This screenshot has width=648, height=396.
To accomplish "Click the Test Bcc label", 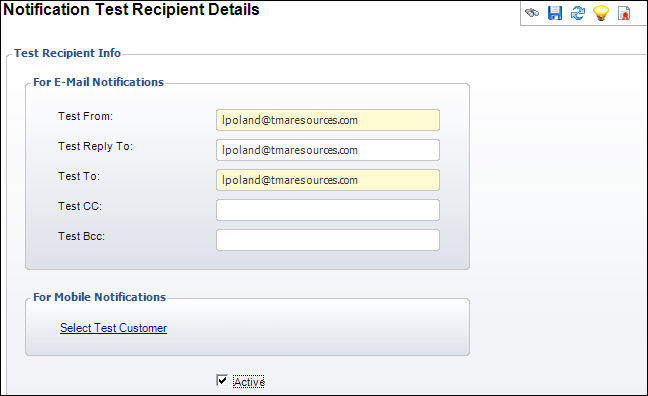I will [x=81, y=236].
